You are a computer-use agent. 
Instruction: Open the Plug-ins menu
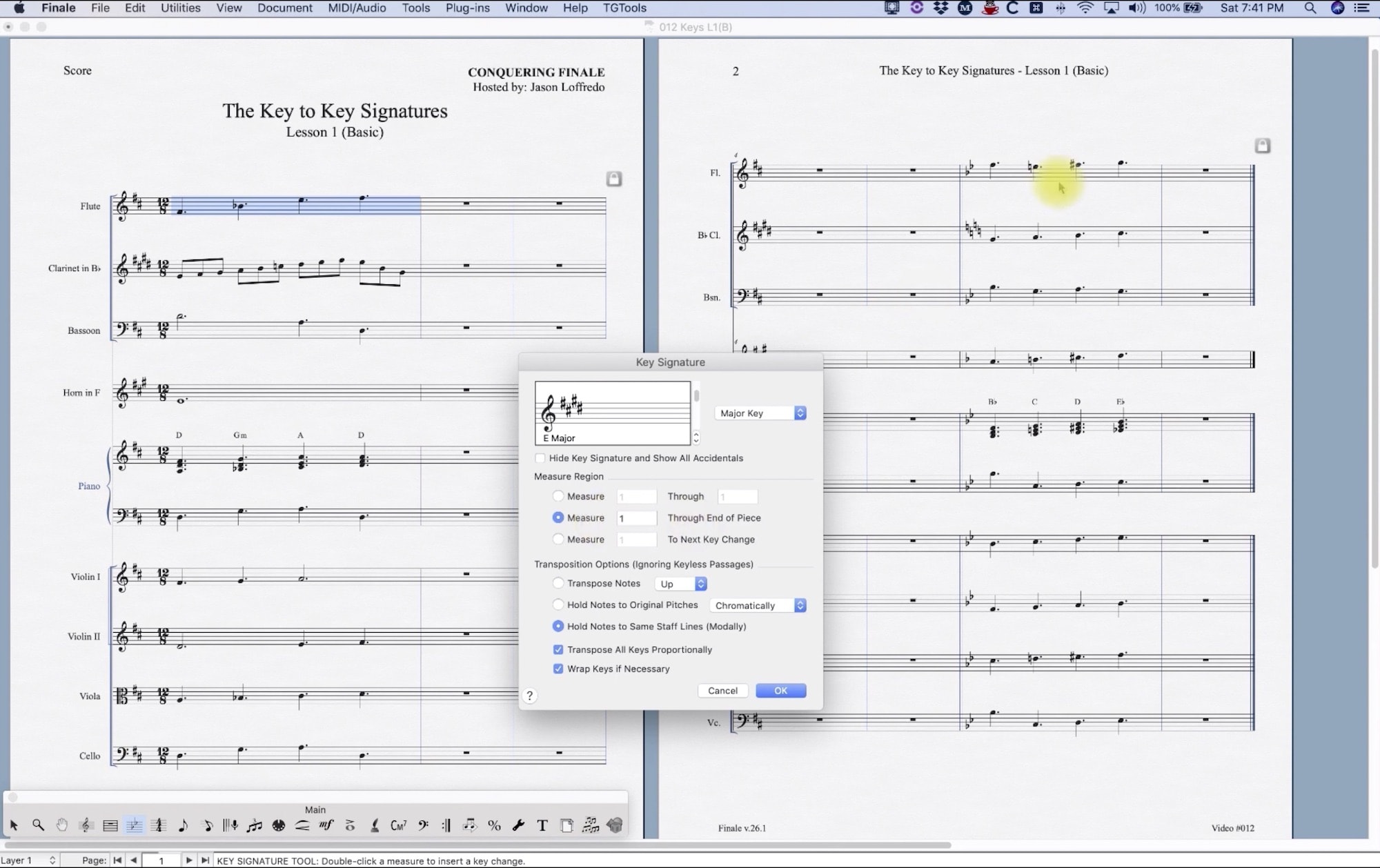467,8
